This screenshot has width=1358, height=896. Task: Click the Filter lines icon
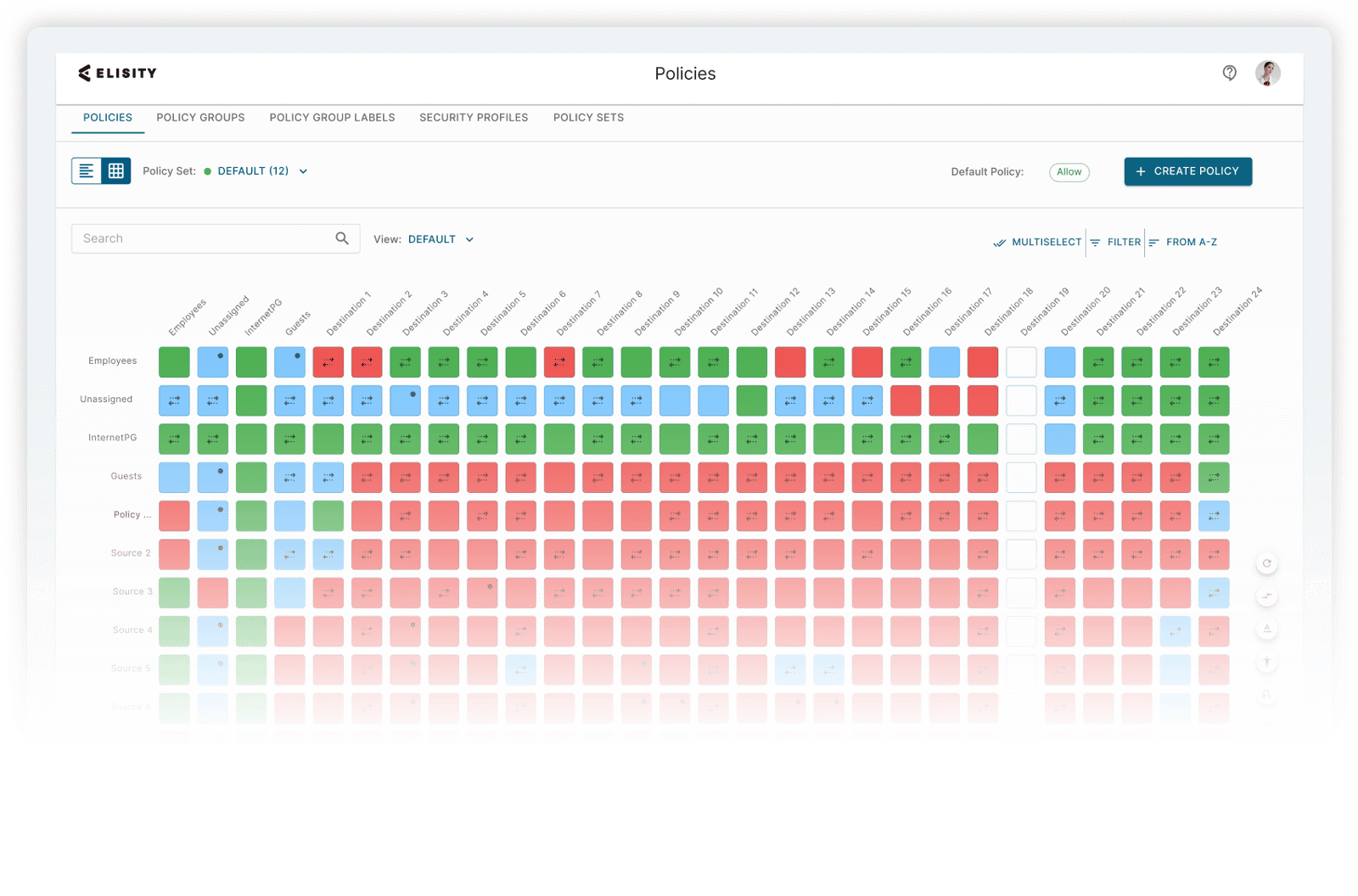click(1095, 243)
